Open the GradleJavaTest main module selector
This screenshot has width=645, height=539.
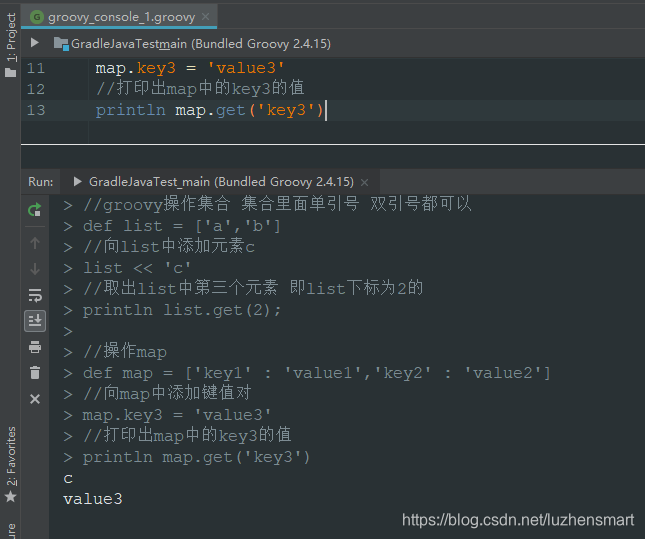[x=192, y=44]
